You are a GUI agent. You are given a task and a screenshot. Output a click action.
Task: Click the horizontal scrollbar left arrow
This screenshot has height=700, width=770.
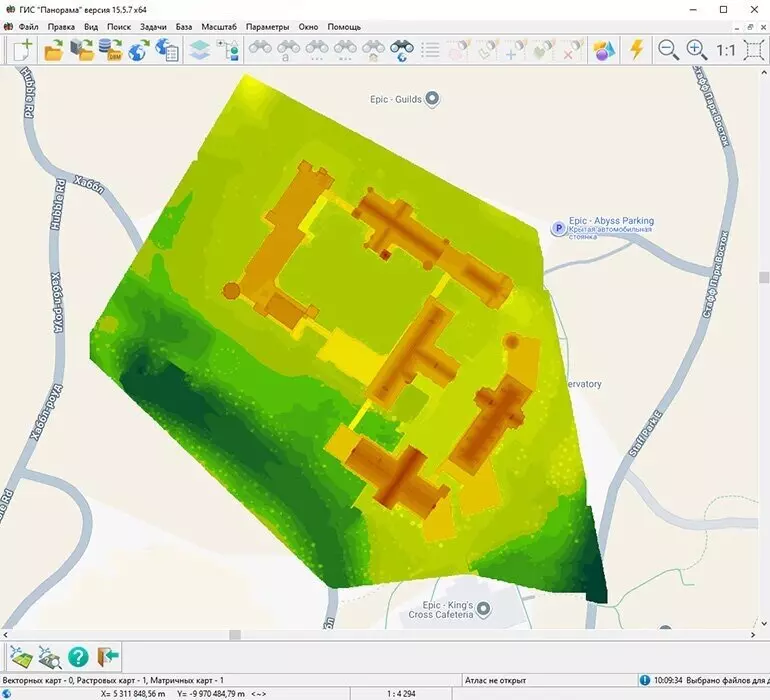[x=5, y=635]
